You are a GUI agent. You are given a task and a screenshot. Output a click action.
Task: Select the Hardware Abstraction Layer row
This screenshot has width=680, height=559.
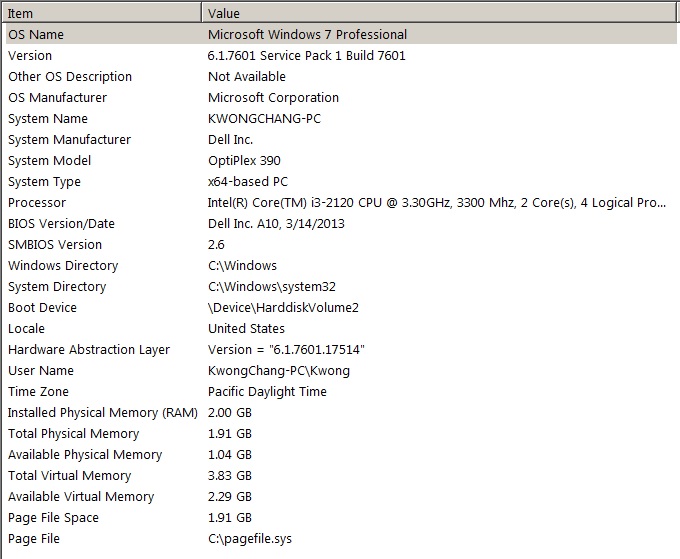pos(341,350)
